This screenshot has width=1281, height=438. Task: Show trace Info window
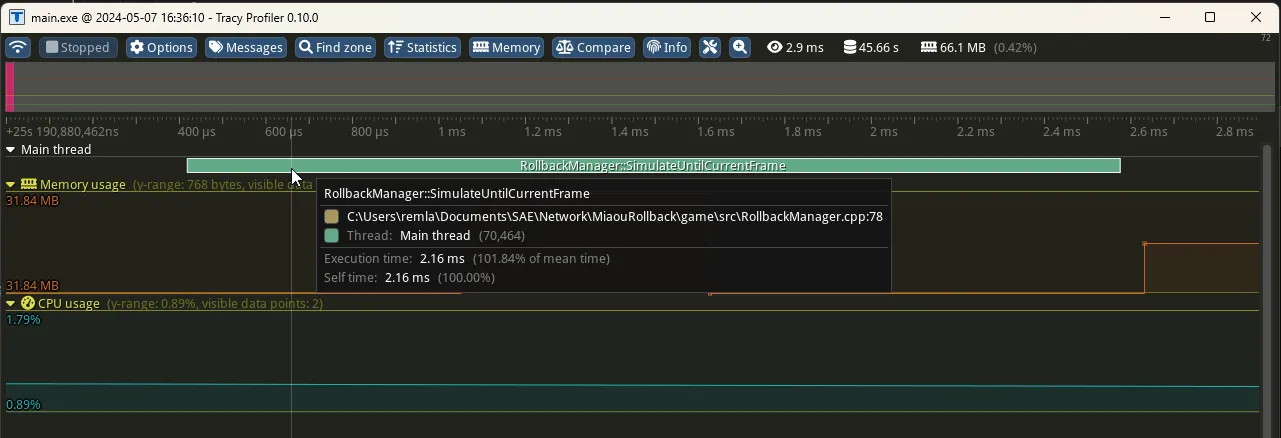tap(666, 48)
